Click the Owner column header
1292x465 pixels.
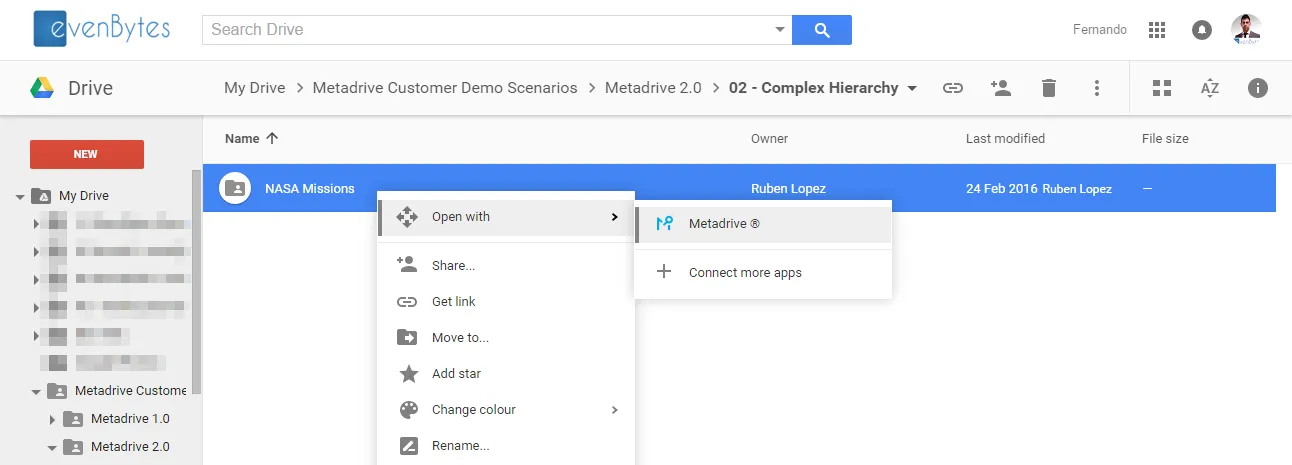coord(770,139)
